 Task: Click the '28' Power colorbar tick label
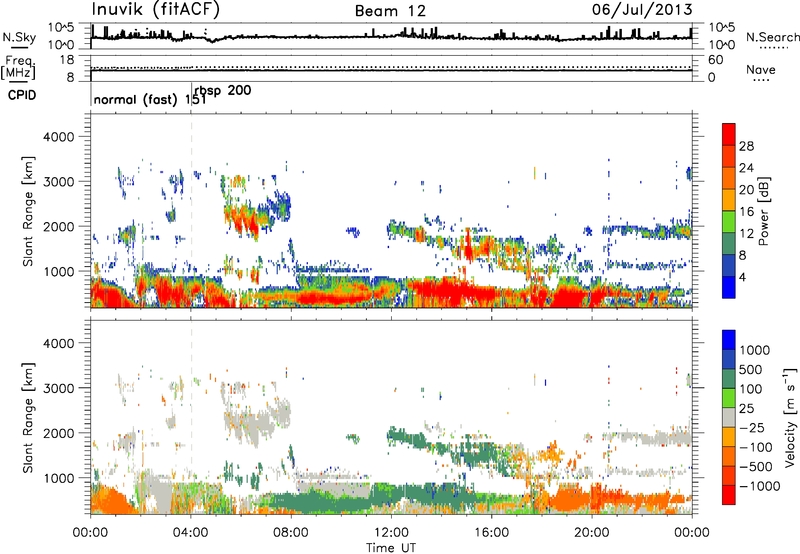coord(746,146)
